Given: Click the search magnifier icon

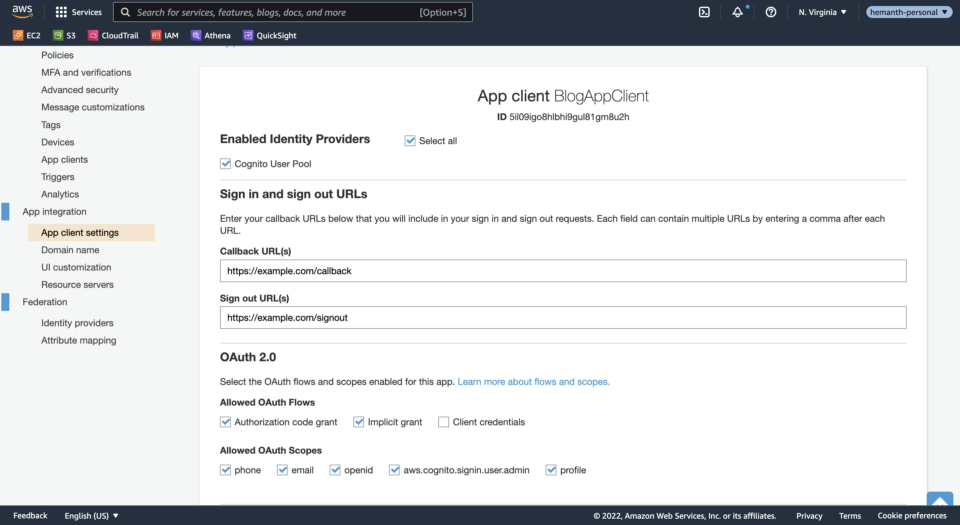Looking at the screenshot, I should [x=125, y=12].
